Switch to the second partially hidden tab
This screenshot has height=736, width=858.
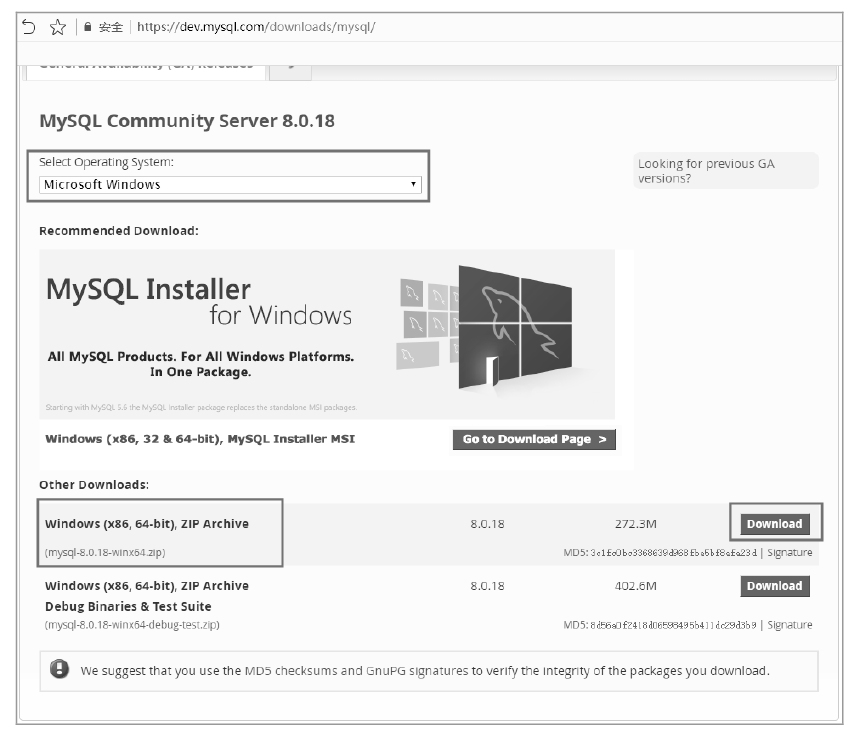click(291, 69)
